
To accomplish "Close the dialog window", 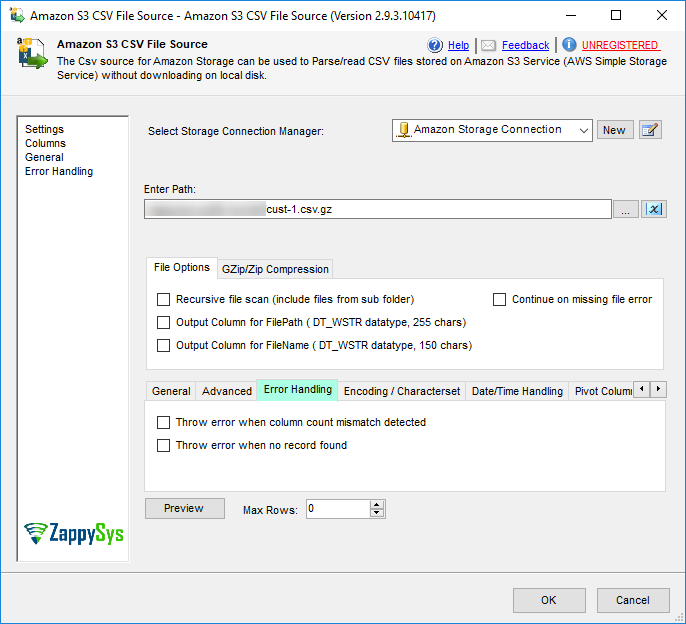I will 662,15.
